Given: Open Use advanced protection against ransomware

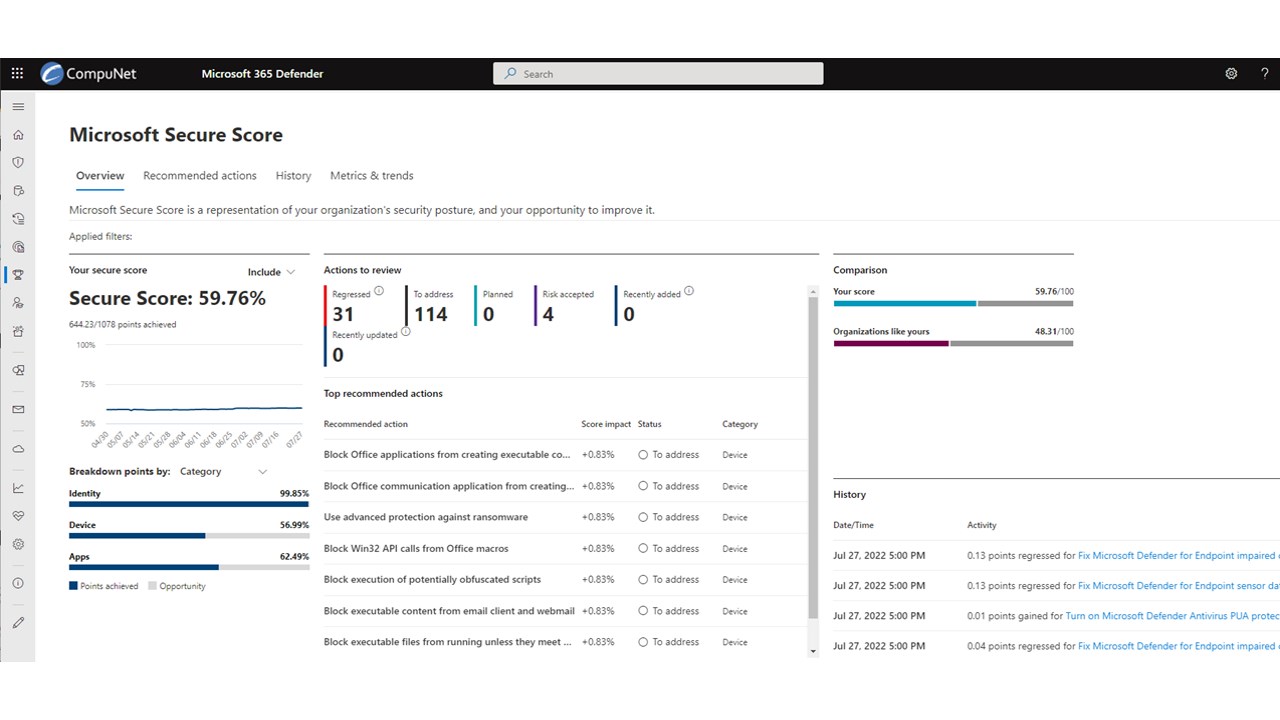Looking at the screenshot, I should 426,517.
